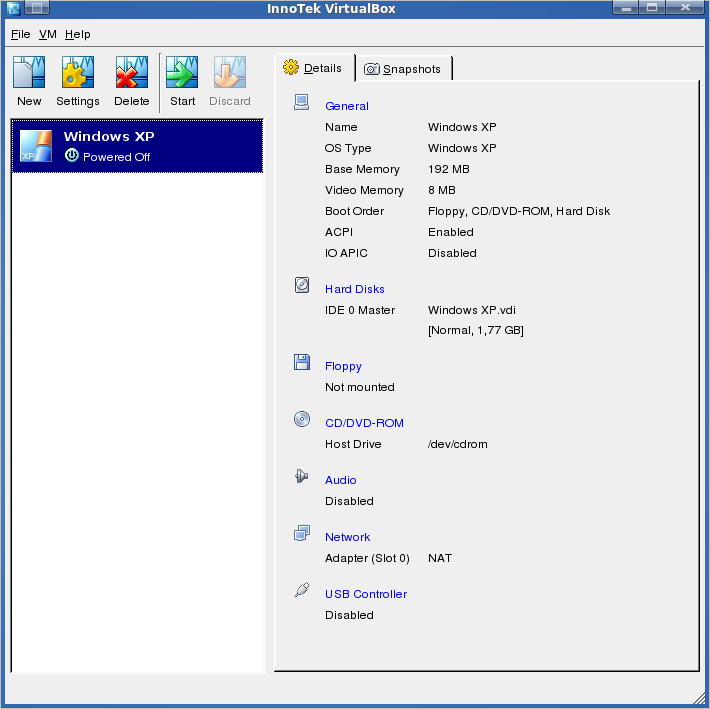Select the Windows XP machine in list

(x=137, y=146)
